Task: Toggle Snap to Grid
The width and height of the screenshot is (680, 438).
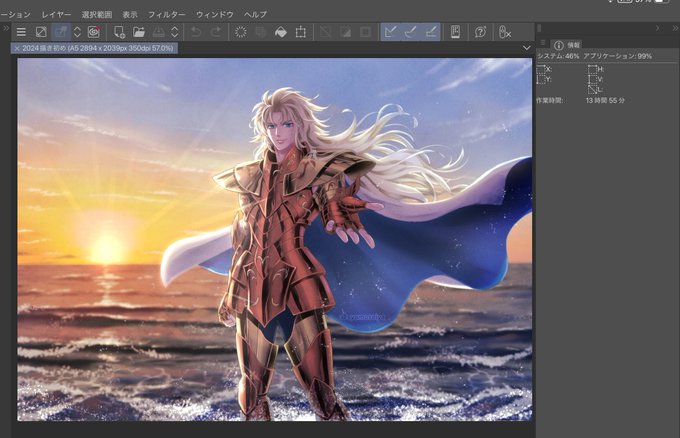Action: pos(431,32)
